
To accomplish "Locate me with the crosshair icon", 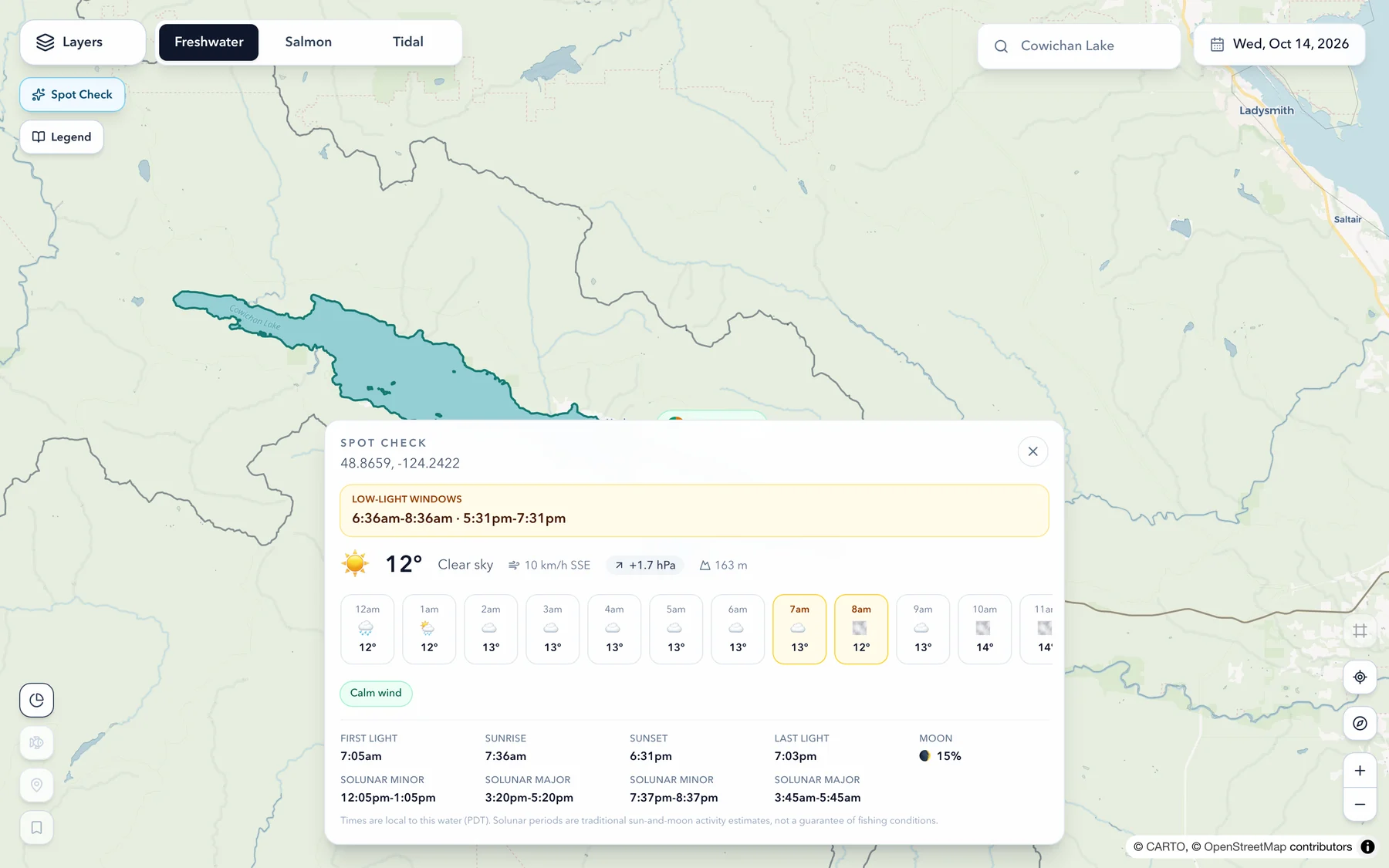I will click(x=1360, y=677).
